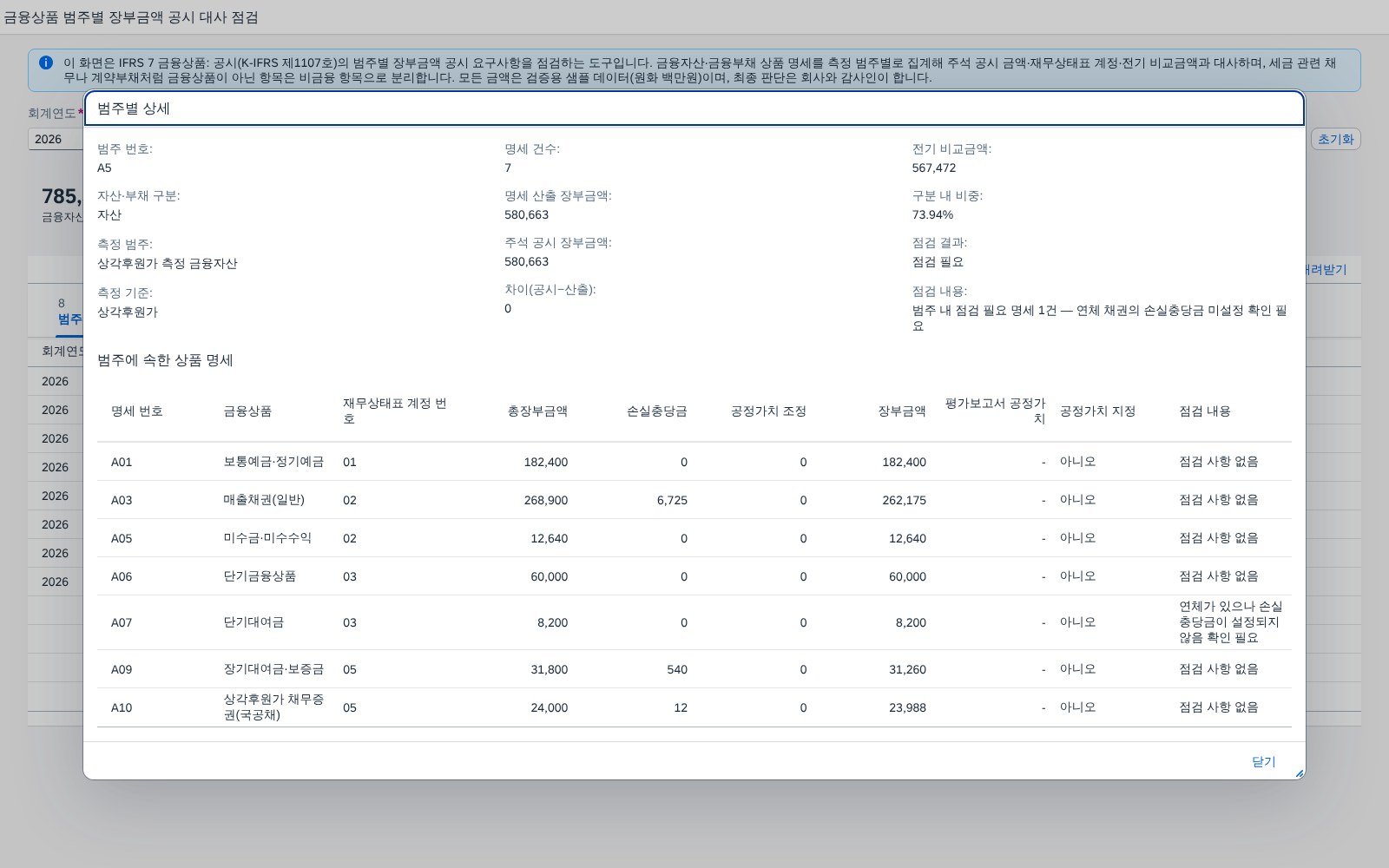The height and width of the screenshot is (868, 1389).
Task: Click the info icon in the message strip
Action: click(46, 62)
